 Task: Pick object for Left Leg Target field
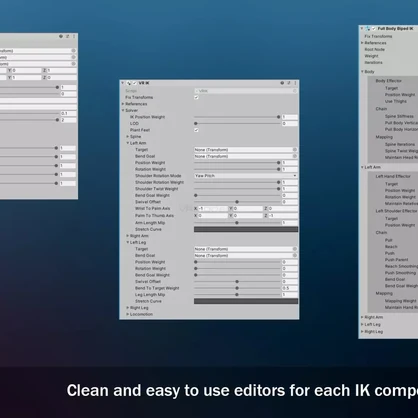pos(295,249)
